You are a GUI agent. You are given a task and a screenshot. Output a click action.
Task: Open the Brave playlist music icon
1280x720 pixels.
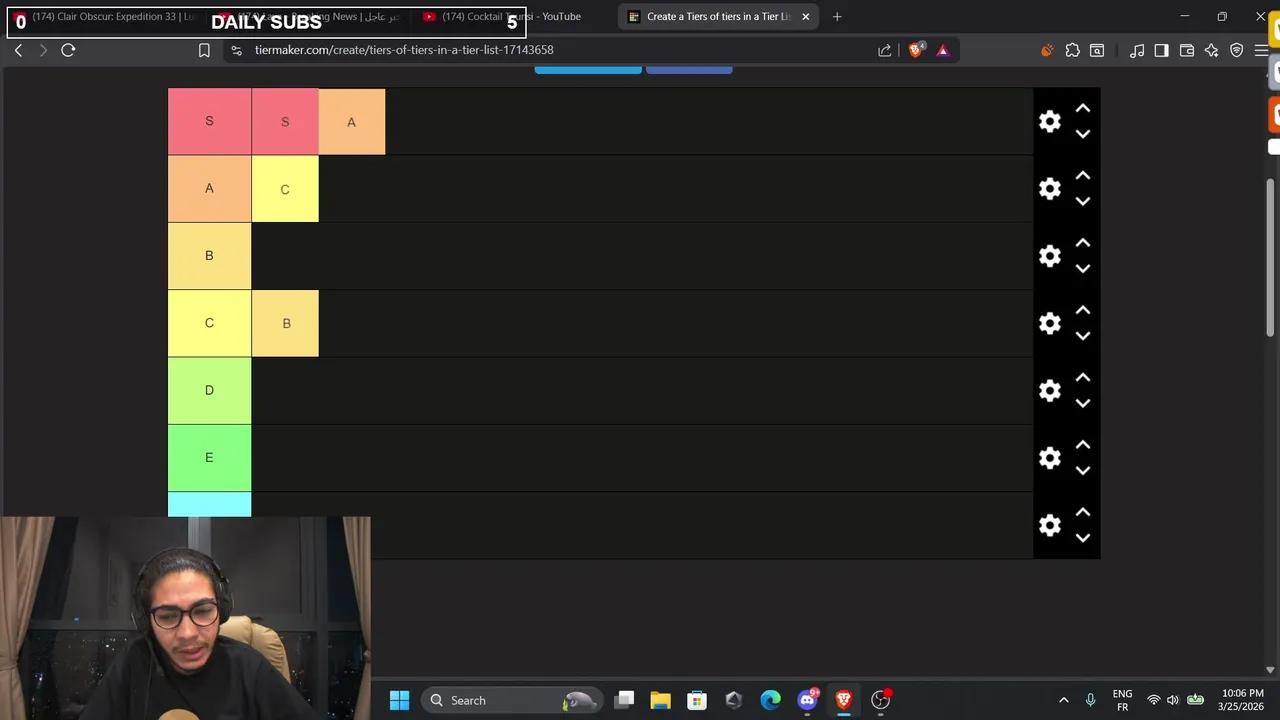(1137, 50)
